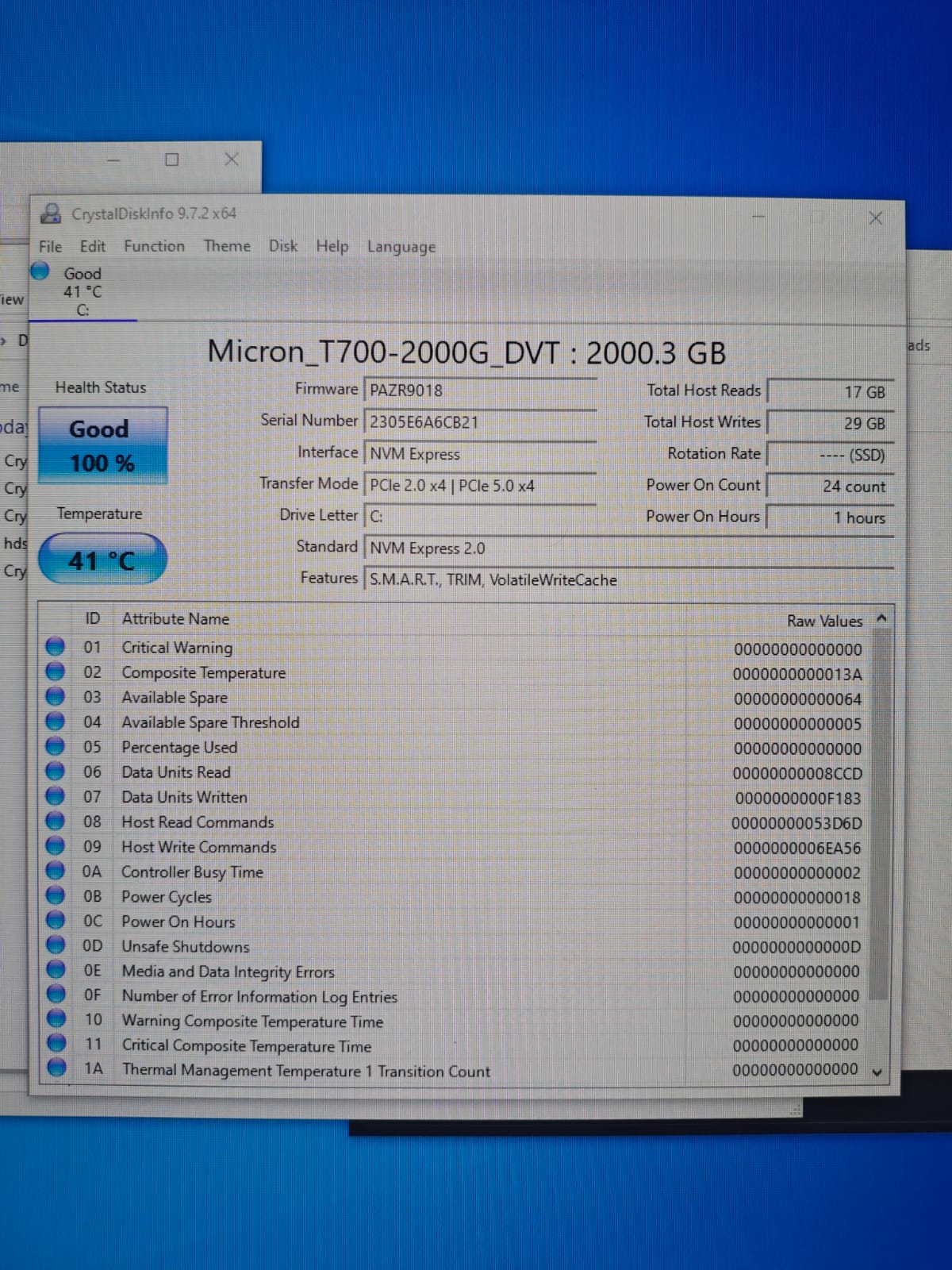Close the CrystalDiskInfo window
The image size is (952, 1270).
click(876, 218)
